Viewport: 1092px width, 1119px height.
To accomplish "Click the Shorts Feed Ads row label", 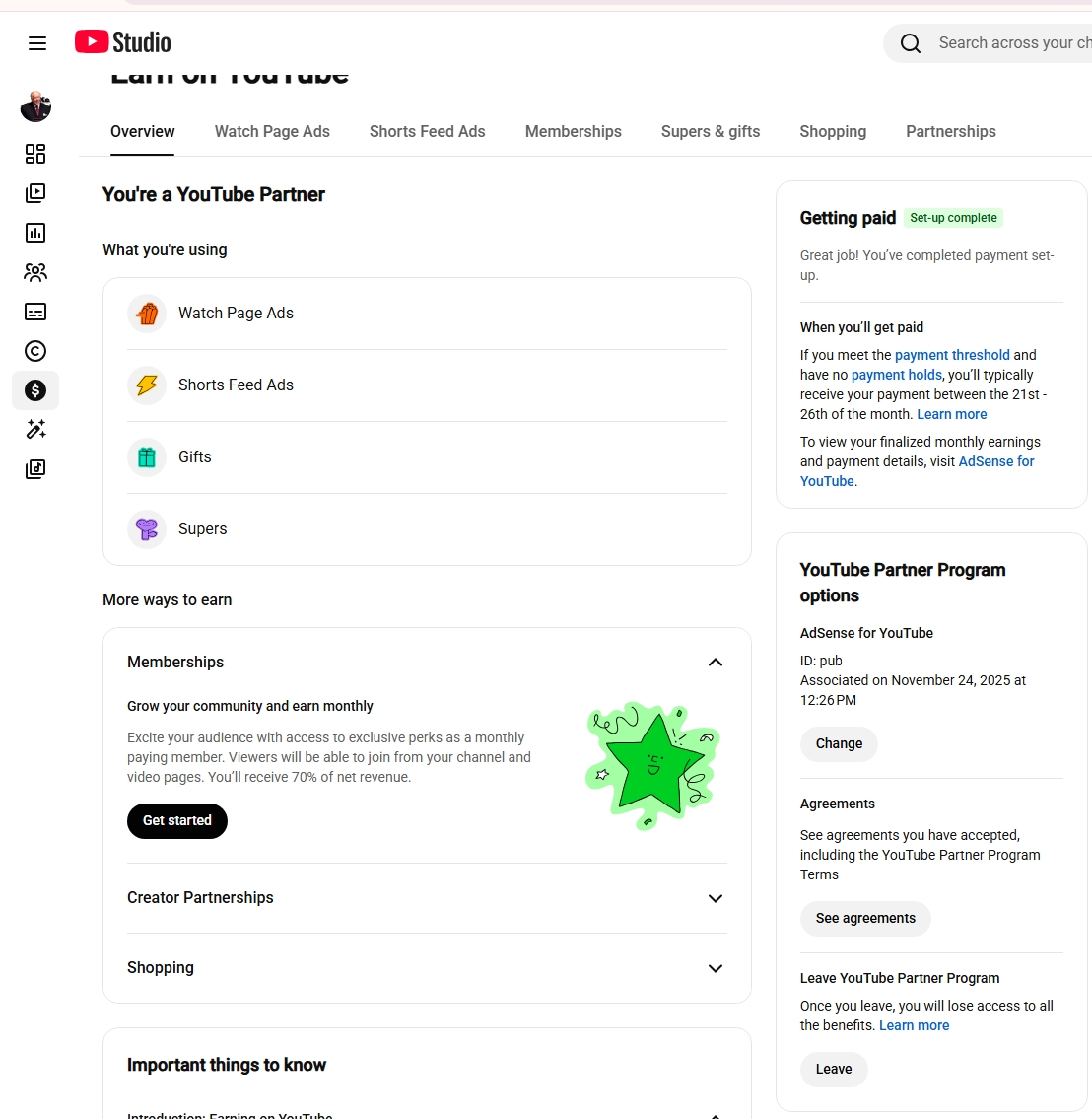I will pyautogui.click(x=236, y=385).
